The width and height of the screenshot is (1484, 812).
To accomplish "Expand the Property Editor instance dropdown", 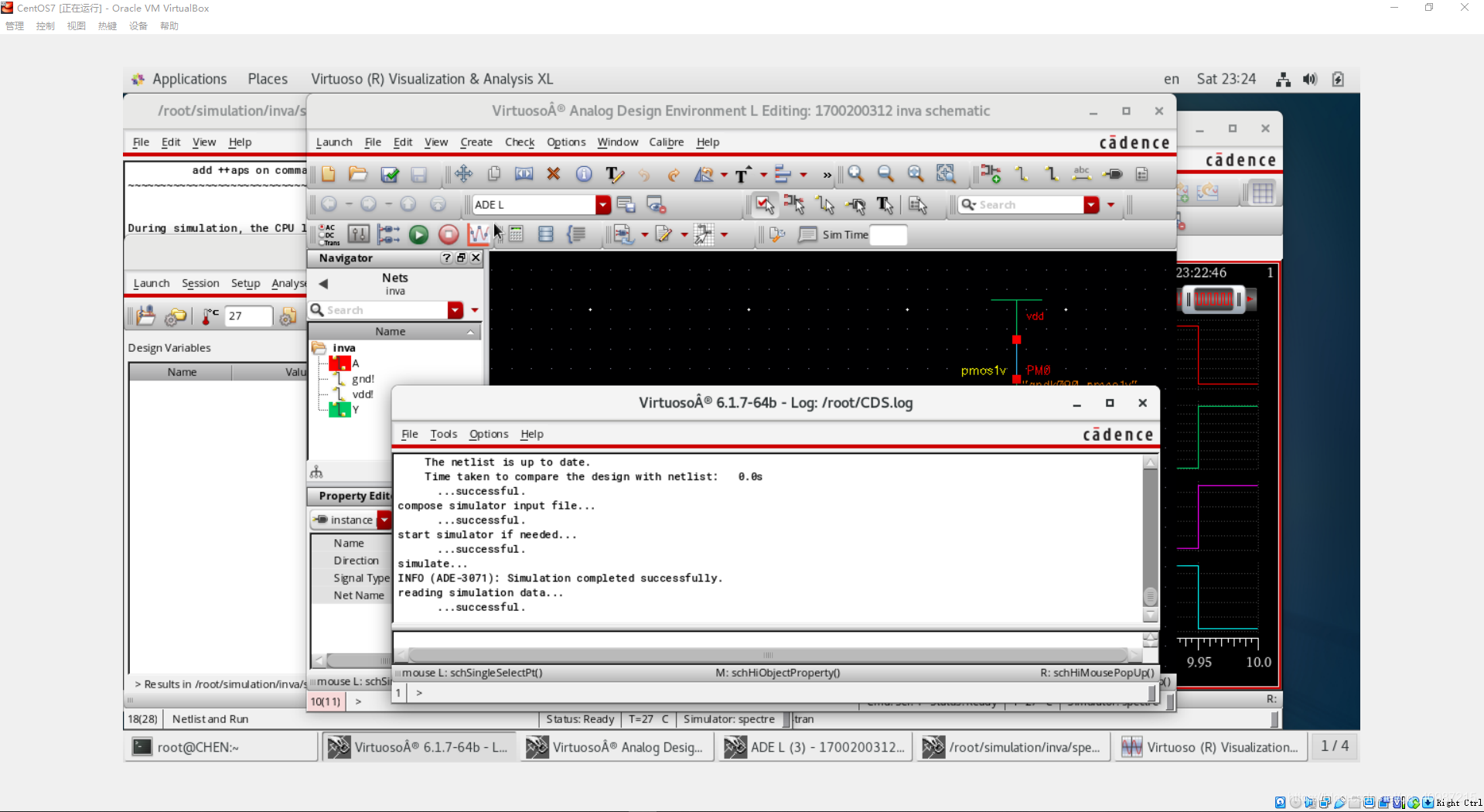I will (384, 520).
